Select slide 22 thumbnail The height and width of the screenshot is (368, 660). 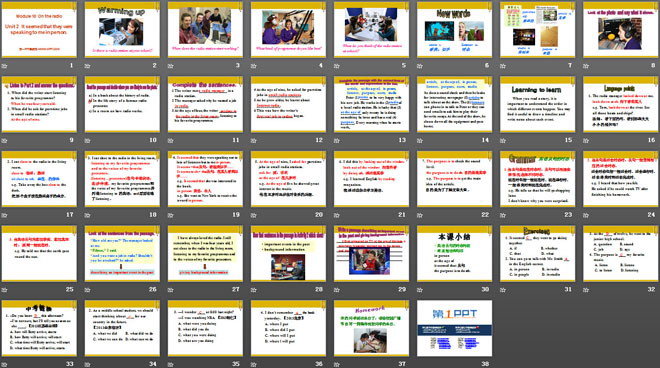(x=455, y=179)
